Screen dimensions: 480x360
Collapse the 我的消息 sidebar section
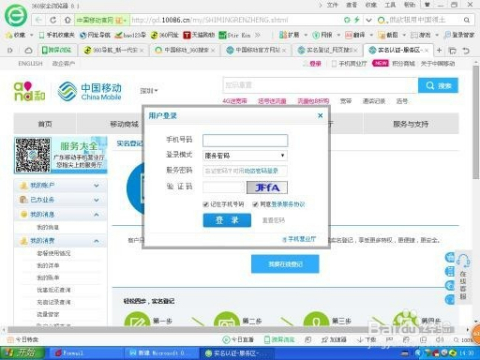pyautogui.click(x=60, y=214)
